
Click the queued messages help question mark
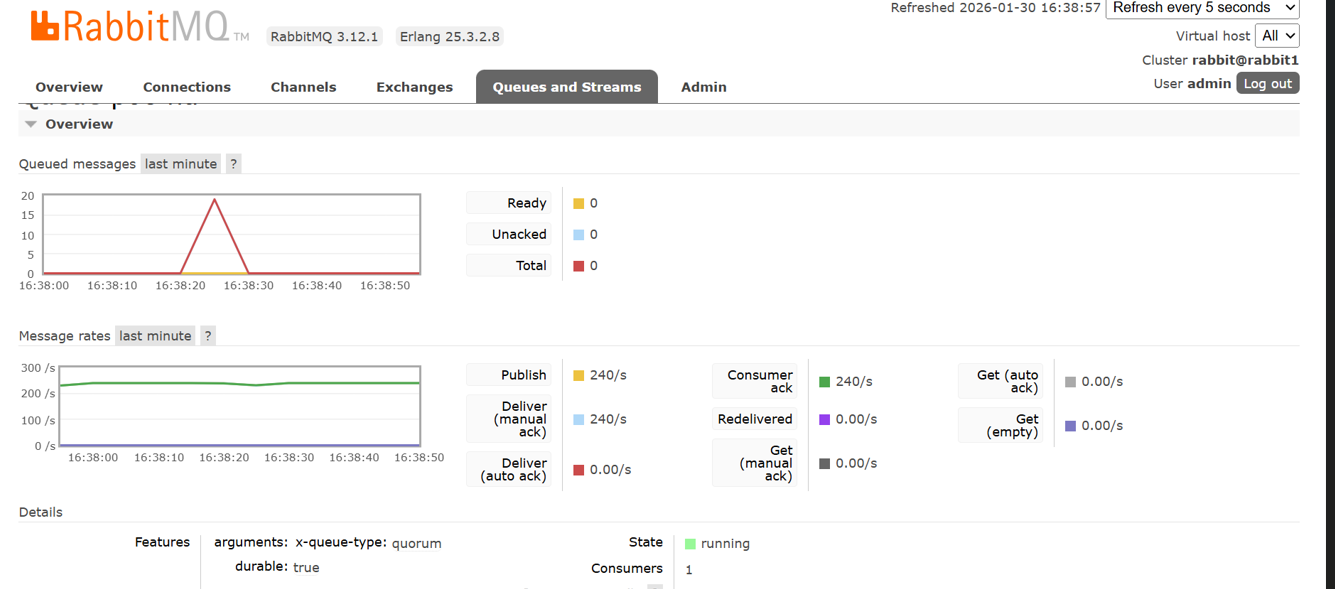[233, 164]
